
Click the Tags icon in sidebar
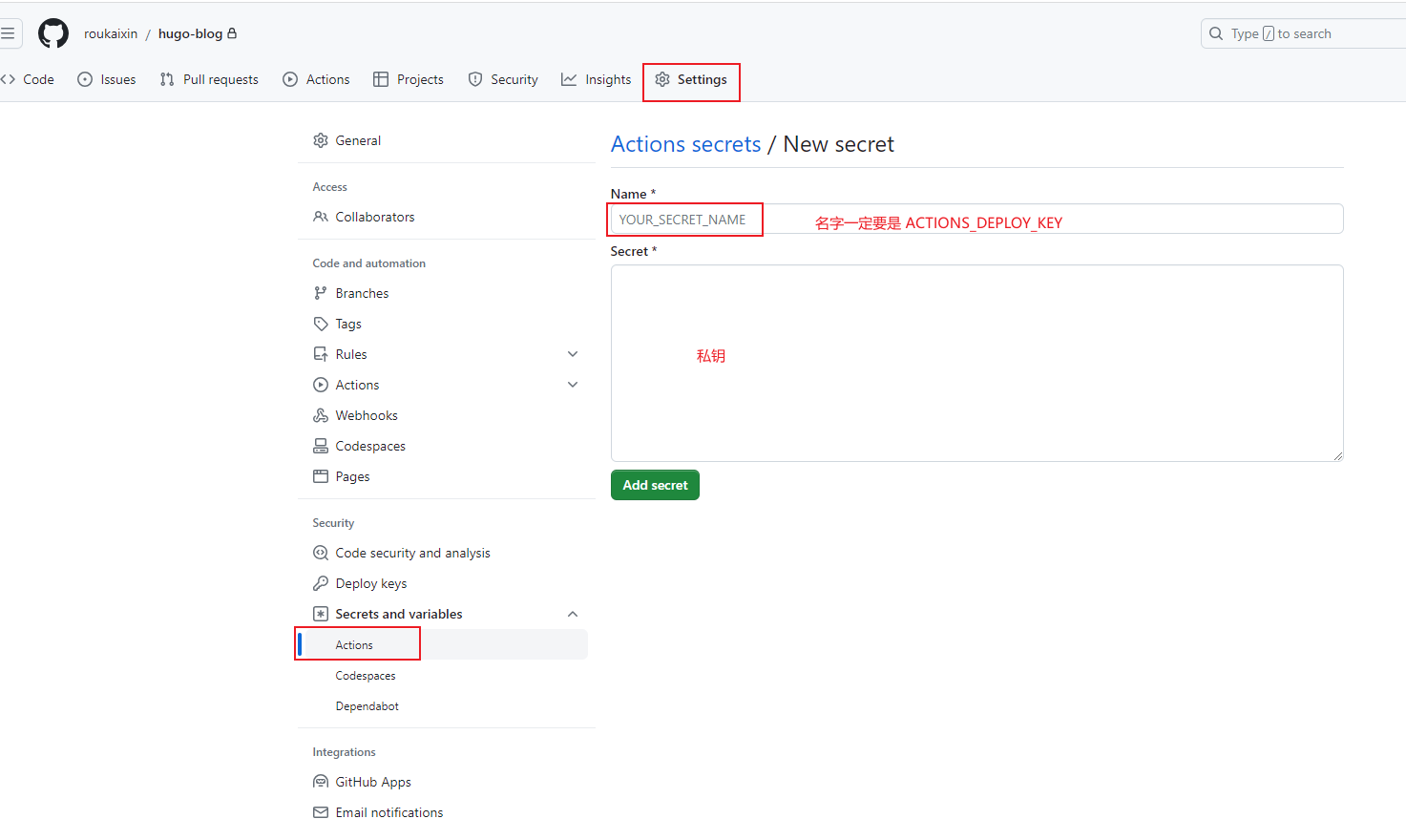click(x=321, y=324)
